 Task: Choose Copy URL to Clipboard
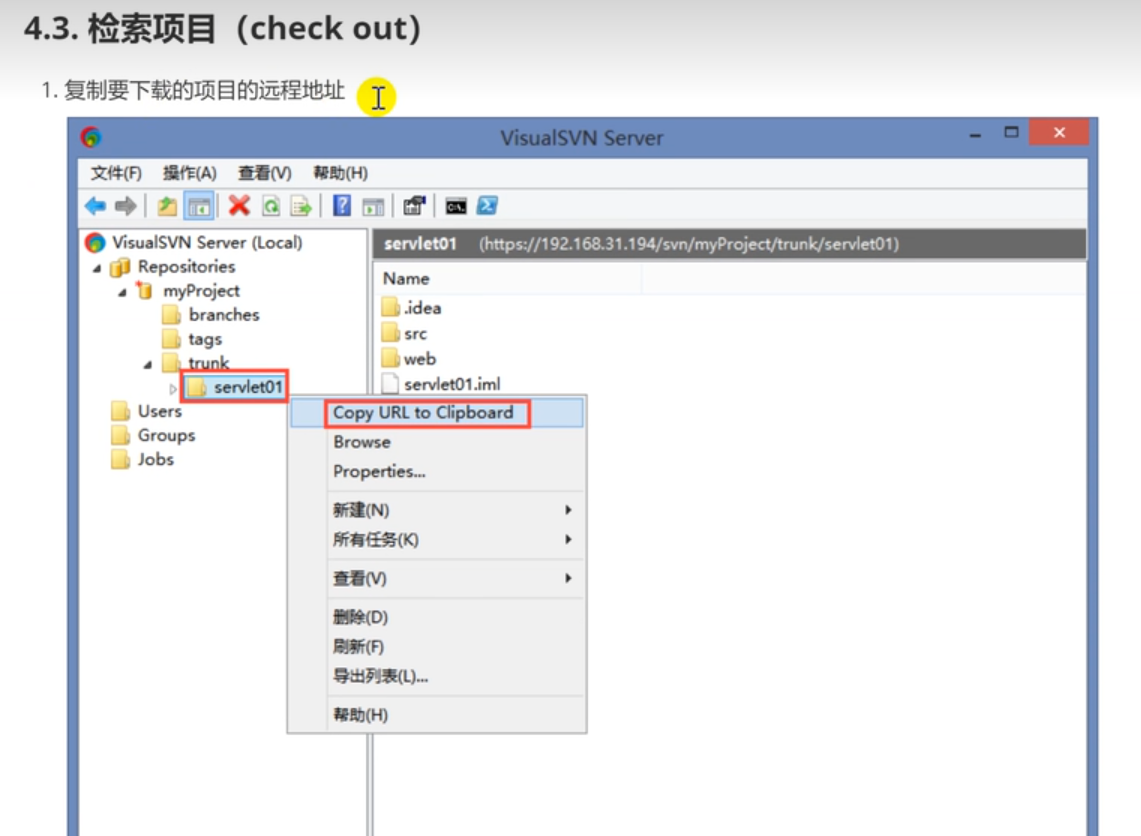(437, 413)
